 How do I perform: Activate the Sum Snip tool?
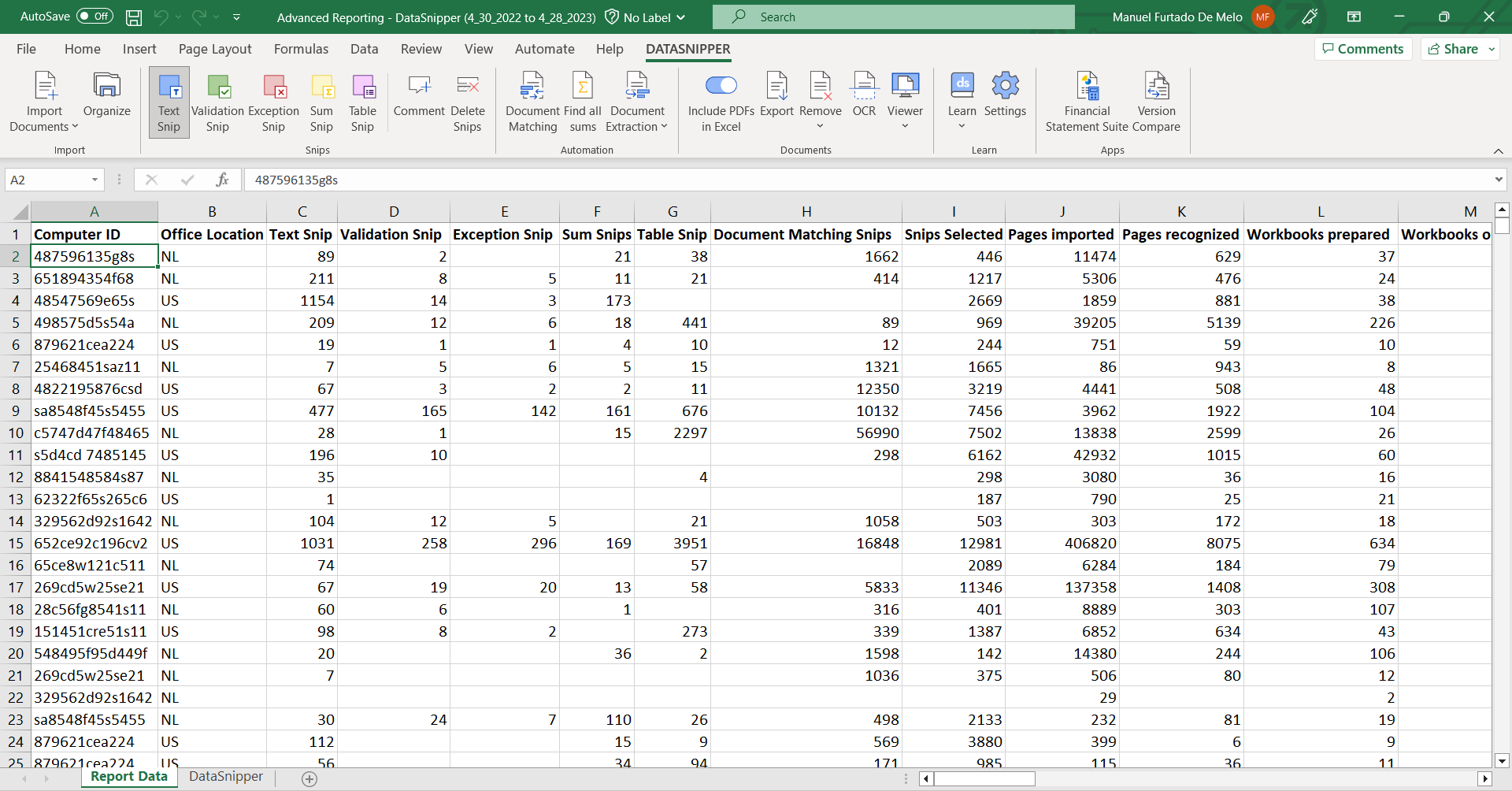(321, 102)
